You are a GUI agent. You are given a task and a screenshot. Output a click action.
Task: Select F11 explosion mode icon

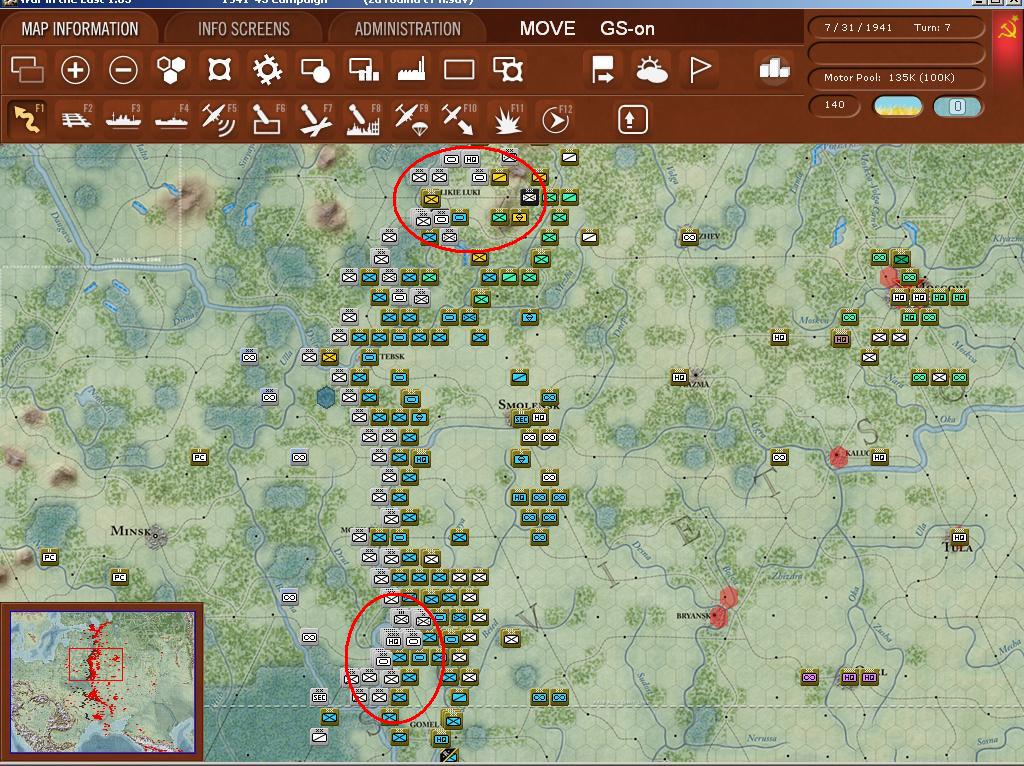pyautogui.click(x=508, y=120)
